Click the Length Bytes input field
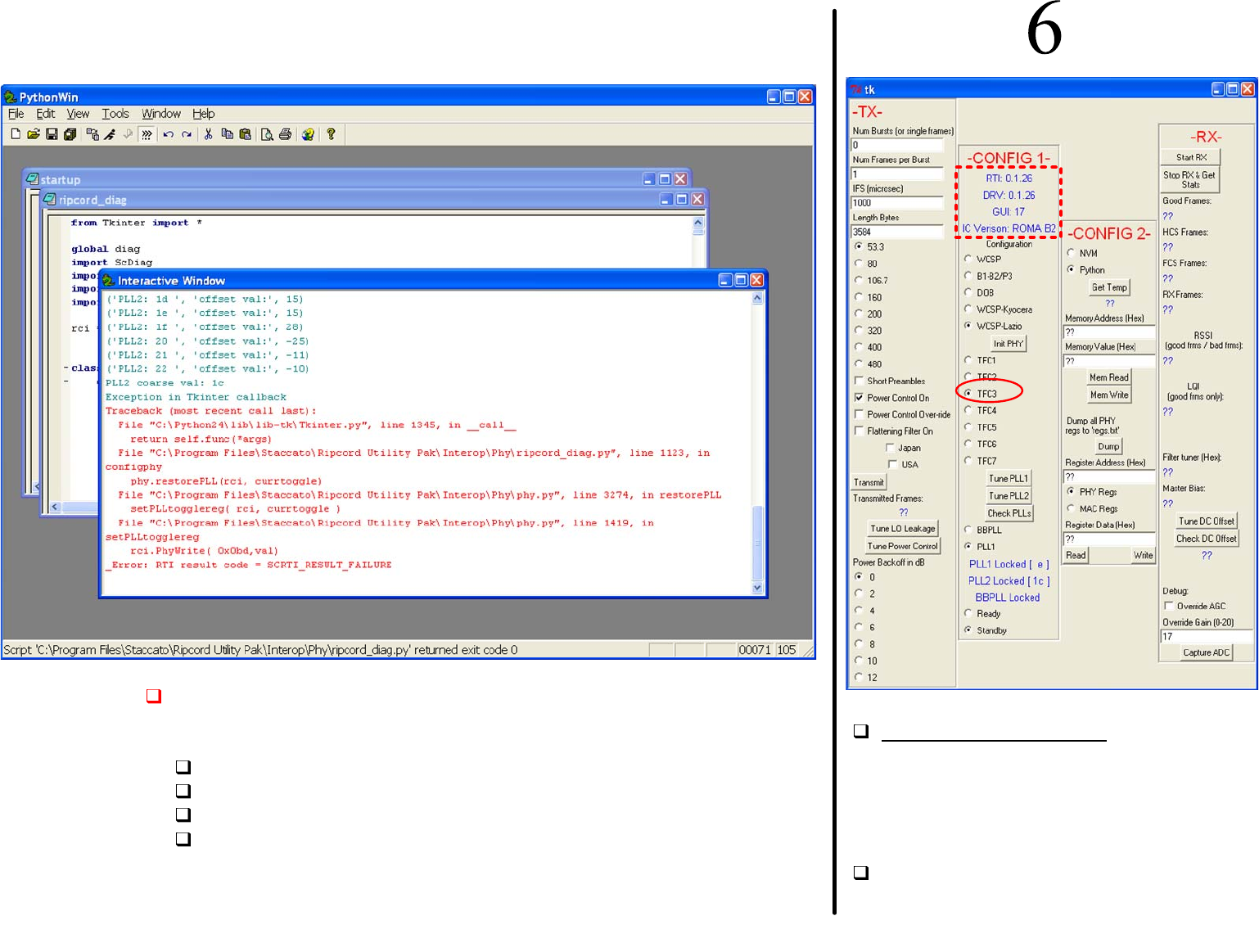 pyautogui.click(x=897, y=232)
